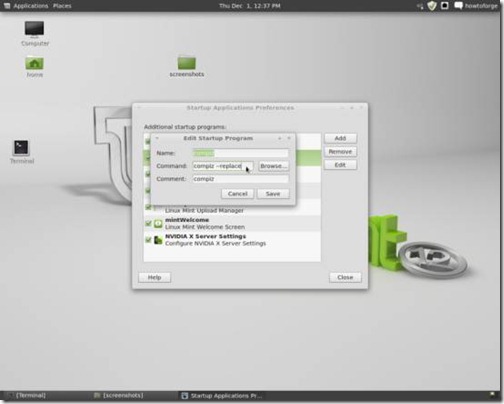504x404 pixels.
Task: Uncheck the mintWelcome startup checkbox
Action: coord(148,223)
